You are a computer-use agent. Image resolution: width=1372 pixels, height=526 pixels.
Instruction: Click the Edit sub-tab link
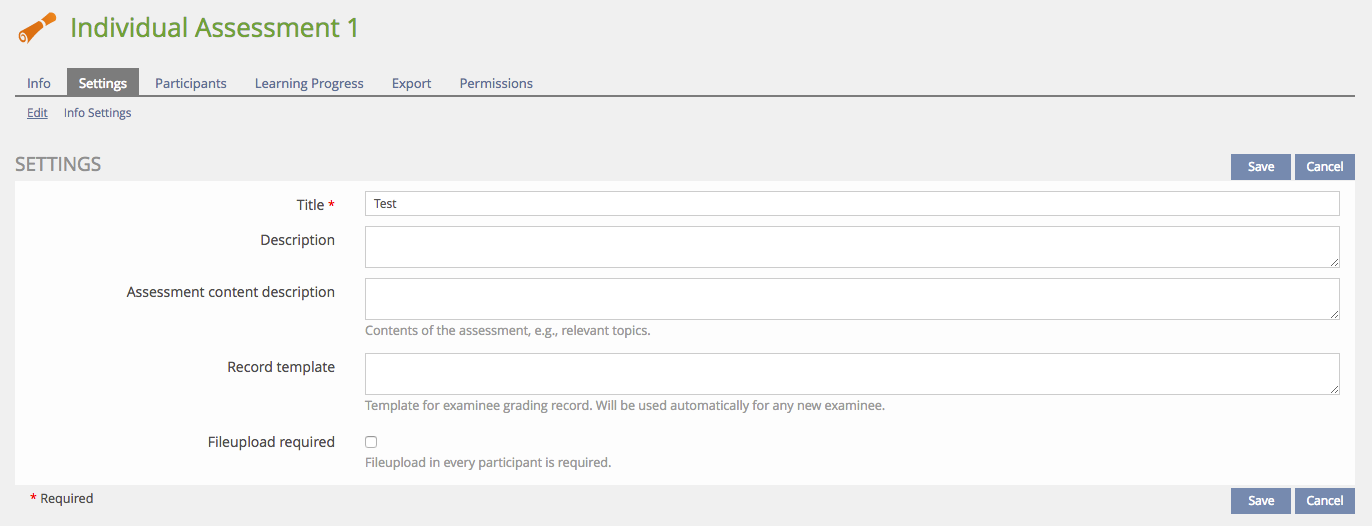pos(37,113)
